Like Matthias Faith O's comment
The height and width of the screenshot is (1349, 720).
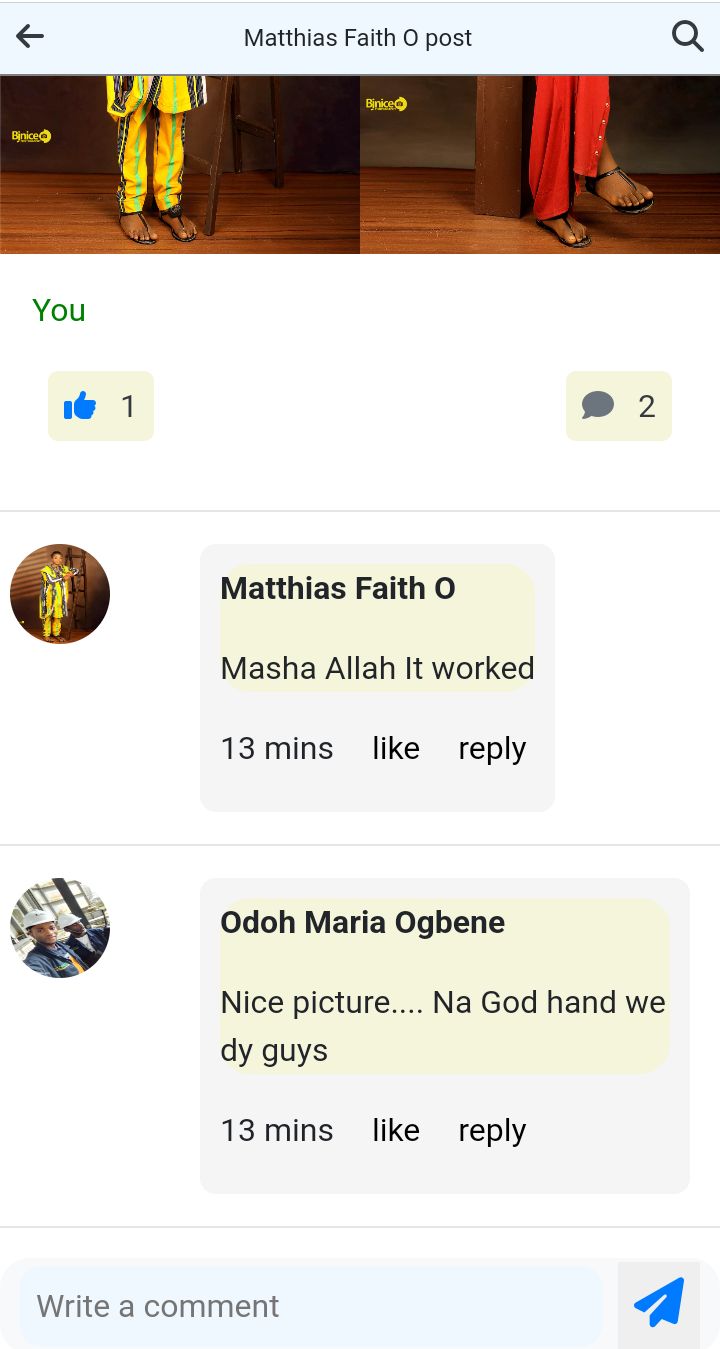[396, 748]
